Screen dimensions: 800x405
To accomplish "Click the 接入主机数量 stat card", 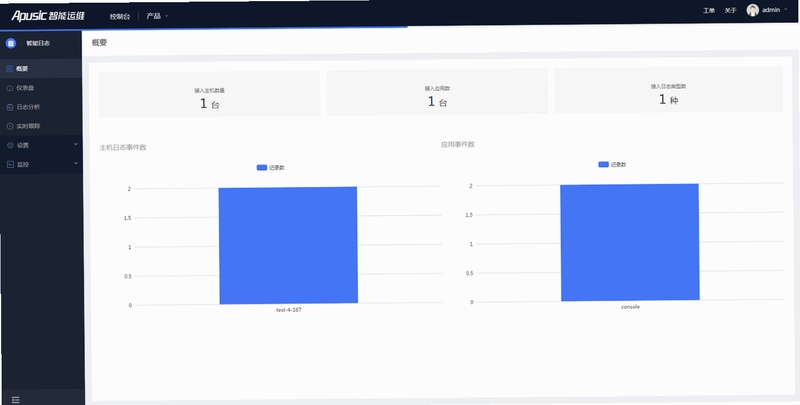I will tap(210, 94).
